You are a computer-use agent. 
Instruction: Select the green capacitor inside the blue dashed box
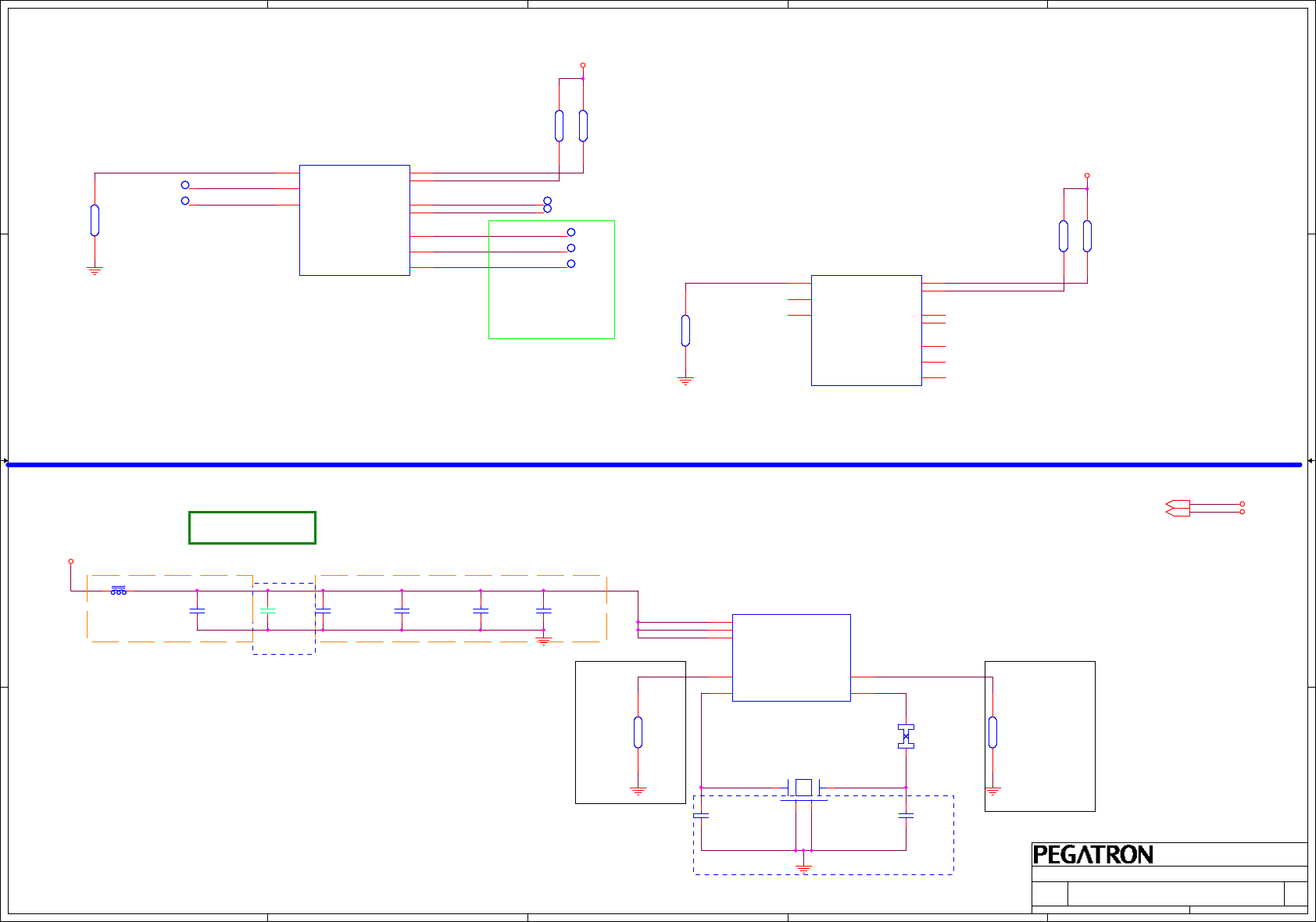tap(267, 611)
